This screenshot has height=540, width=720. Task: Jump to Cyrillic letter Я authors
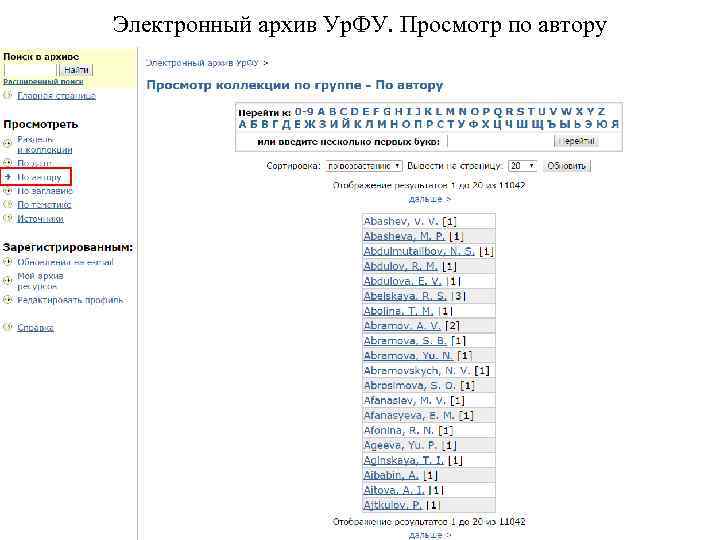click(615, 124)
